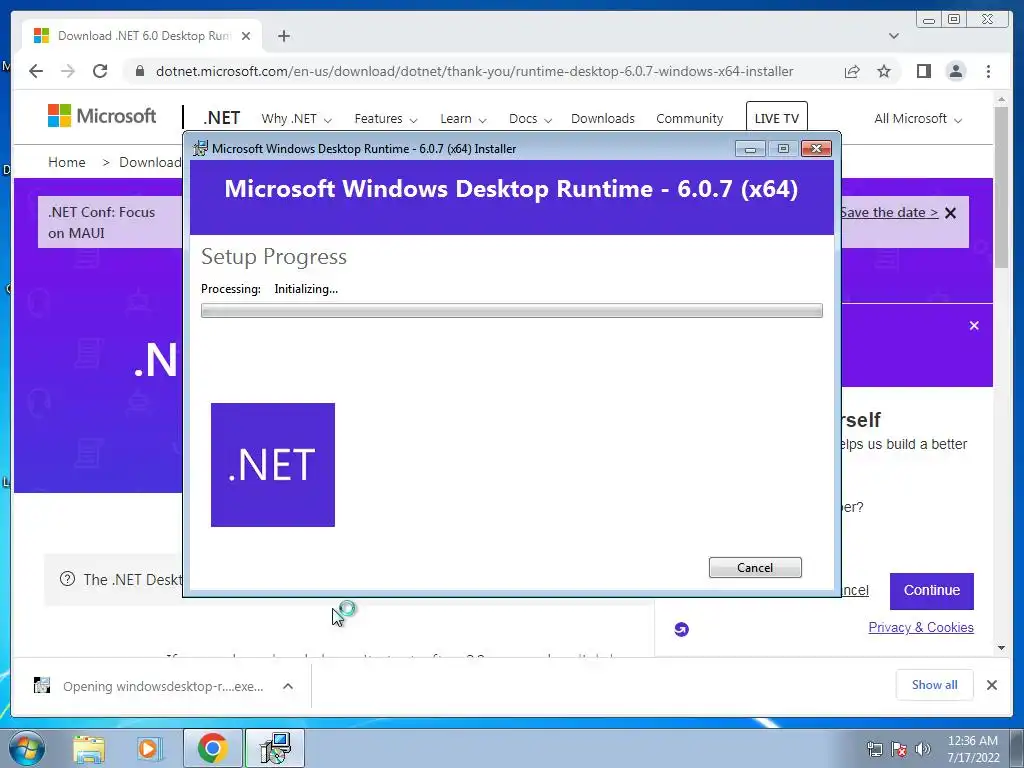Click the LIVE TV button

click(776, 118)
